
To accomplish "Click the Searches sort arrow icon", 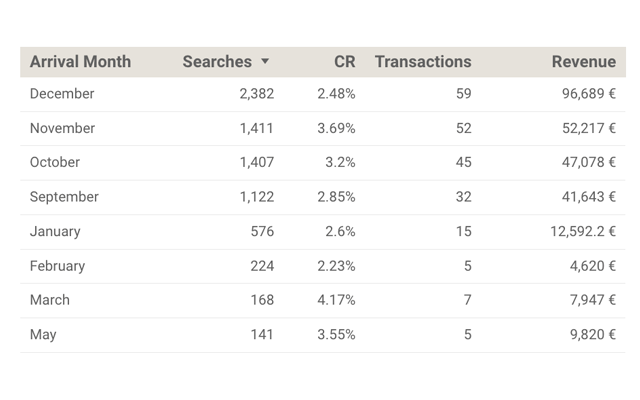I will point(265,62).
